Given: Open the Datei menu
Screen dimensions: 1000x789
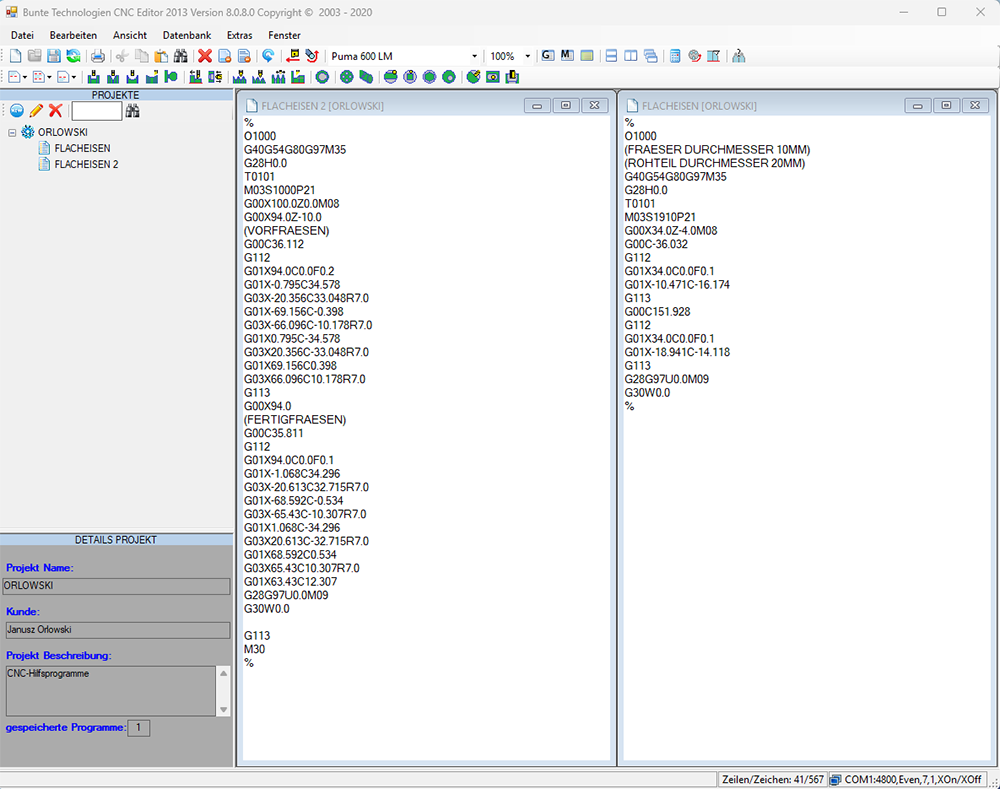Looking at the screenshot, I should (22, 35).
